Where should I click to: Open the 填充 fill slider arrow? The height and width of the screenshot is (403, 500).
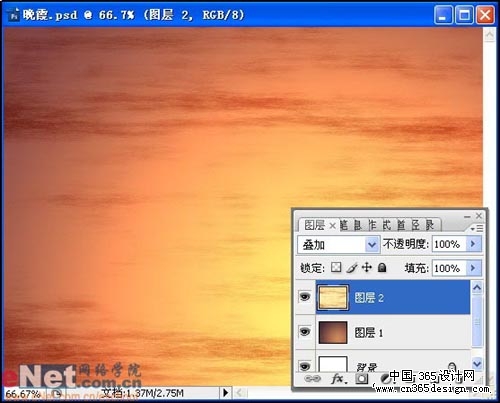click(473, 268)
